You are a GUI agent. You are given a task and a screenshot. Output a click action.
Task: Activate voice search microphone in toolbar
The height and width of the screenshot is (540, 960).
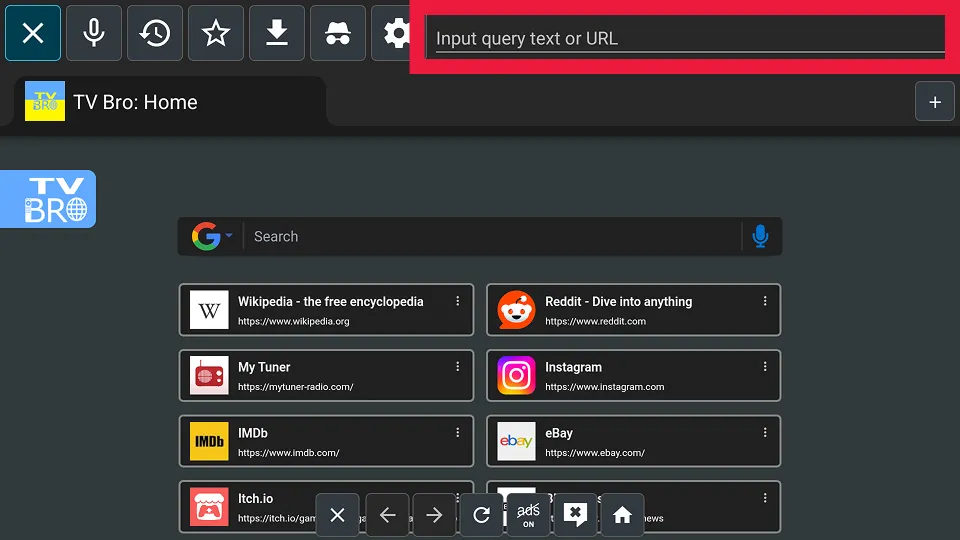click(x=94, y=33)
